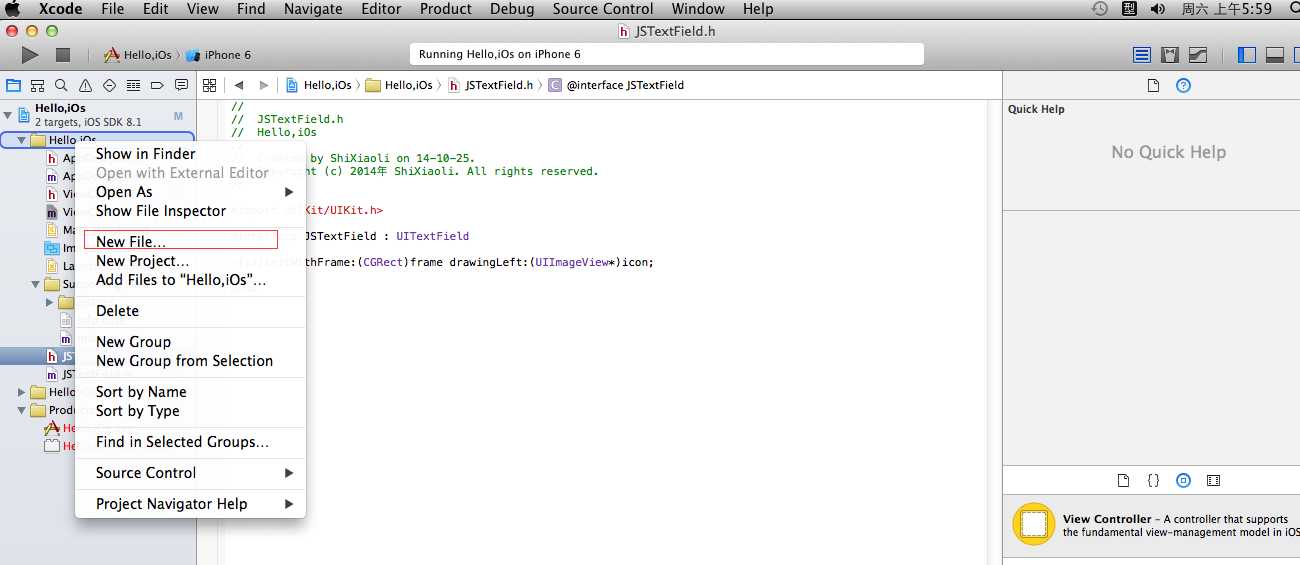Viewport: 1300px width, 565px height.
Task: Collapse the highlighted Hello,iOs group triangle
Action: tap(21, 141)
